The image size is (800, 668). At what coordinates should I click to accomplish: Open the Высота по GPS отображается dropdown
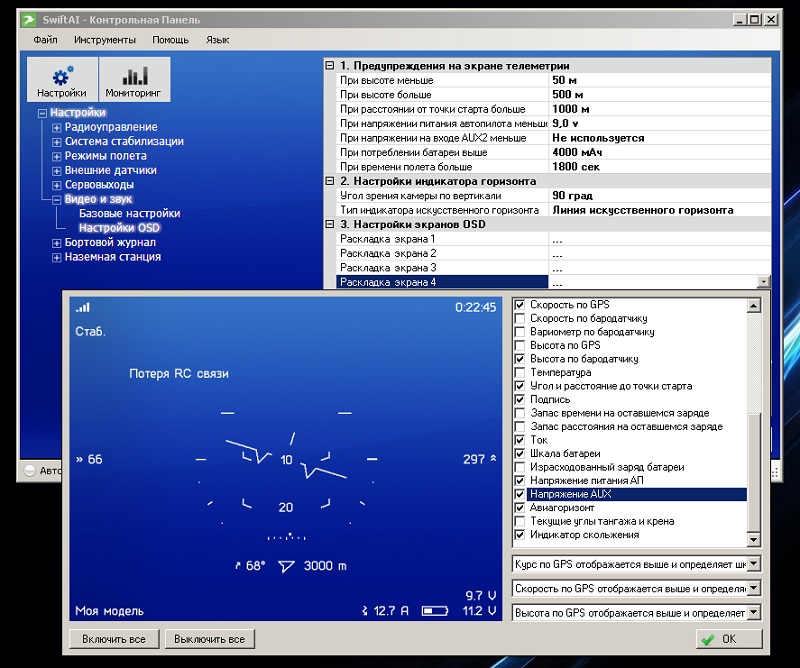pos(754,613)
